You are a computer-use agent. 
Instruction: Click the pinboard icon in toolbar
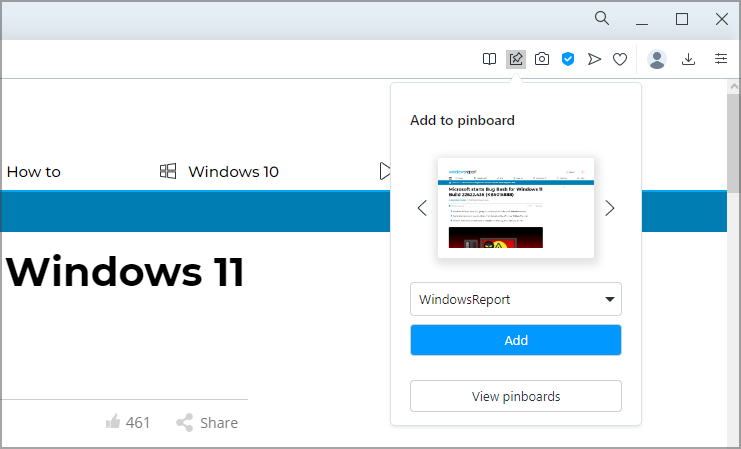coord(516,59)
